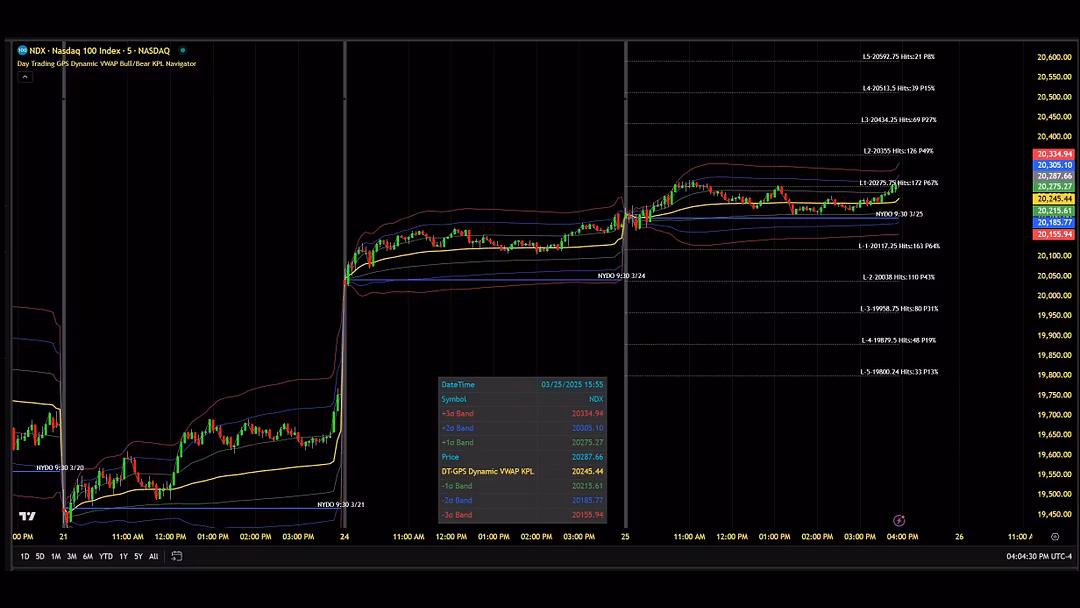1080x608 pixels.
Task: Click the +2σ Band table row
Action: [x=522, y=428]
